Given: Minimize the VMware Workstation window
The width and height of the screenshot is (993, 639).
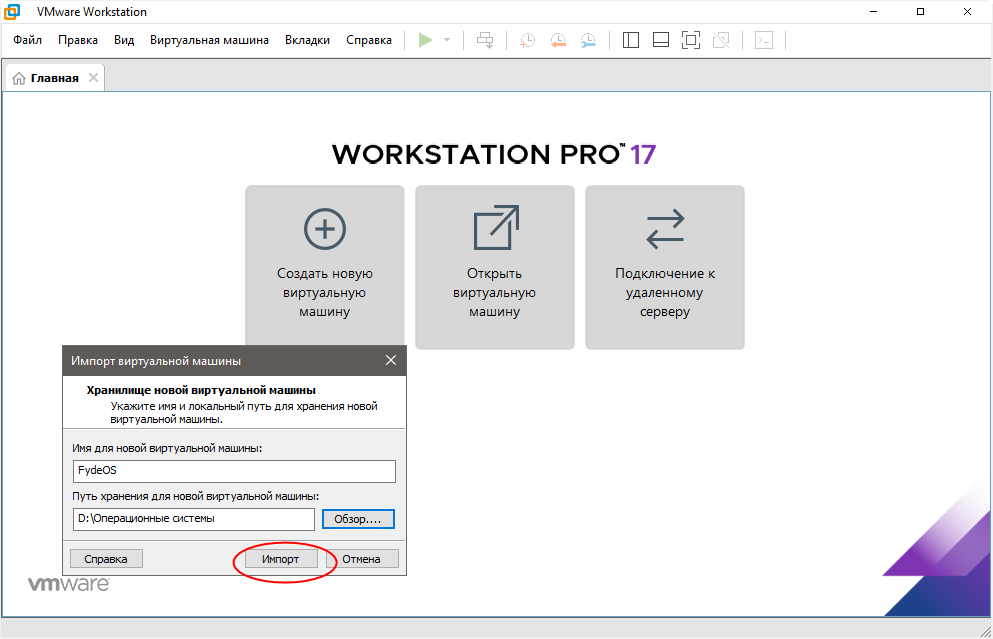Looking at the screenshot, I should pyautogui.click(x=874, y=11).
